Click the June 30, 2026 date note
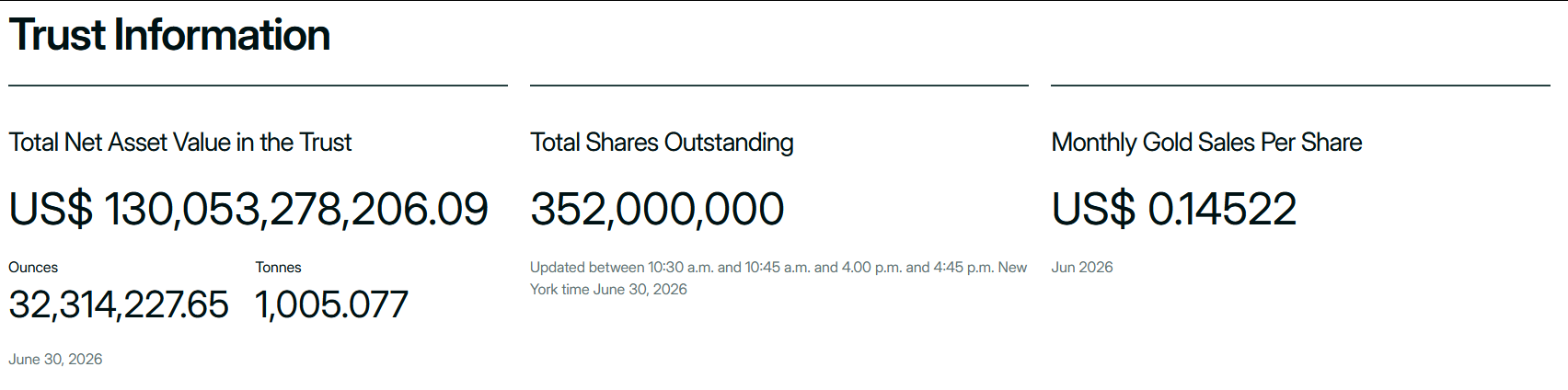Screen dimensions: 1568x390 pos(55,360)
